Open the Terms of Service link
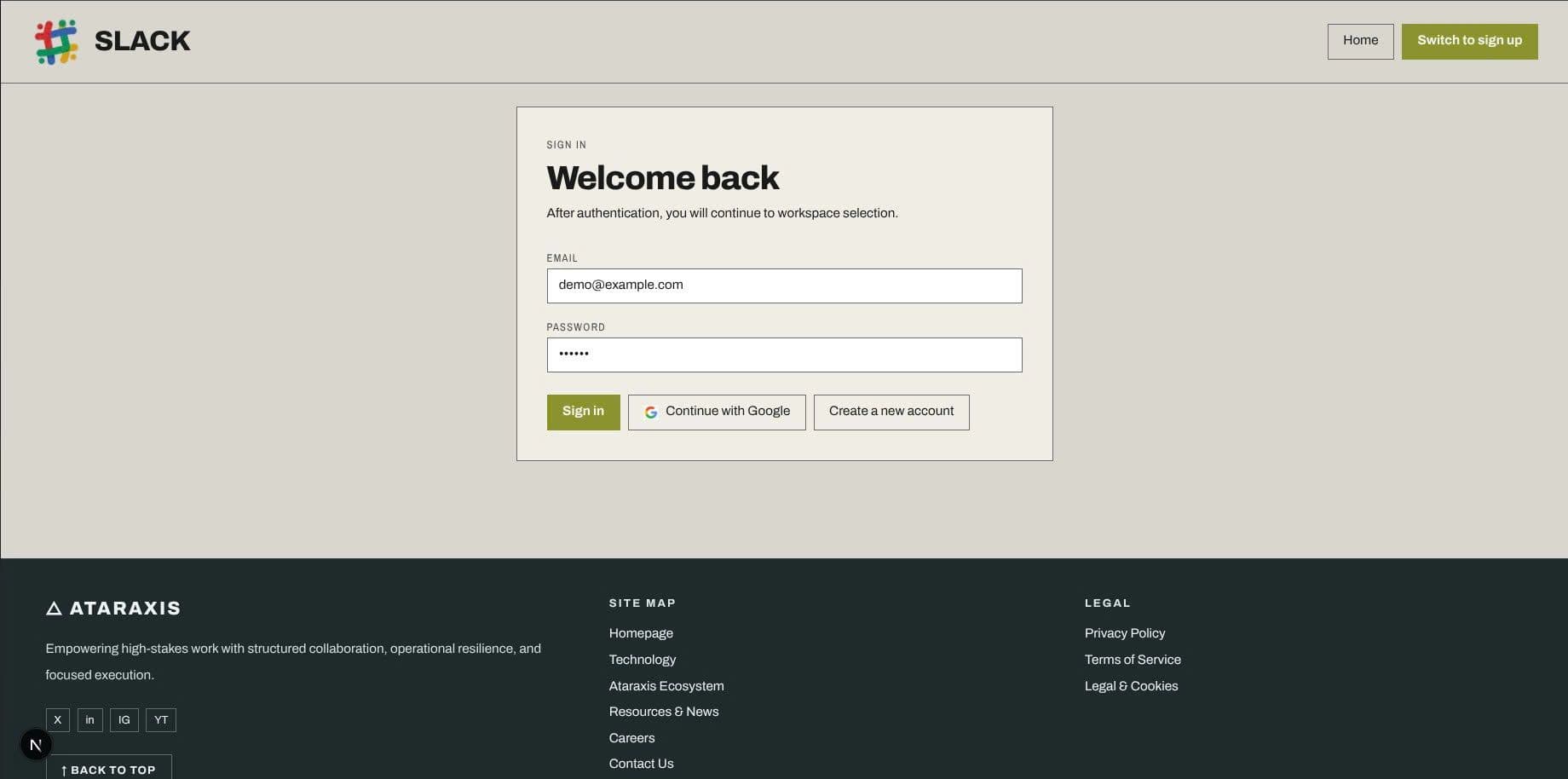The height and width of the screenshot is (779, 1568). click(x=1133, y=660)
